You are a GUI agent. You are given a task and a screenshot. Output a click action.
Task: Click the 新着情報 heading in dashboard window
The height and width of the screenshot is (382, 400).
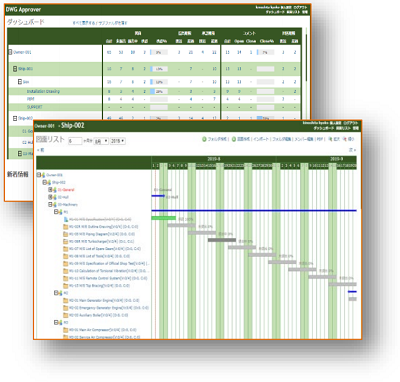tap(18, 174)
